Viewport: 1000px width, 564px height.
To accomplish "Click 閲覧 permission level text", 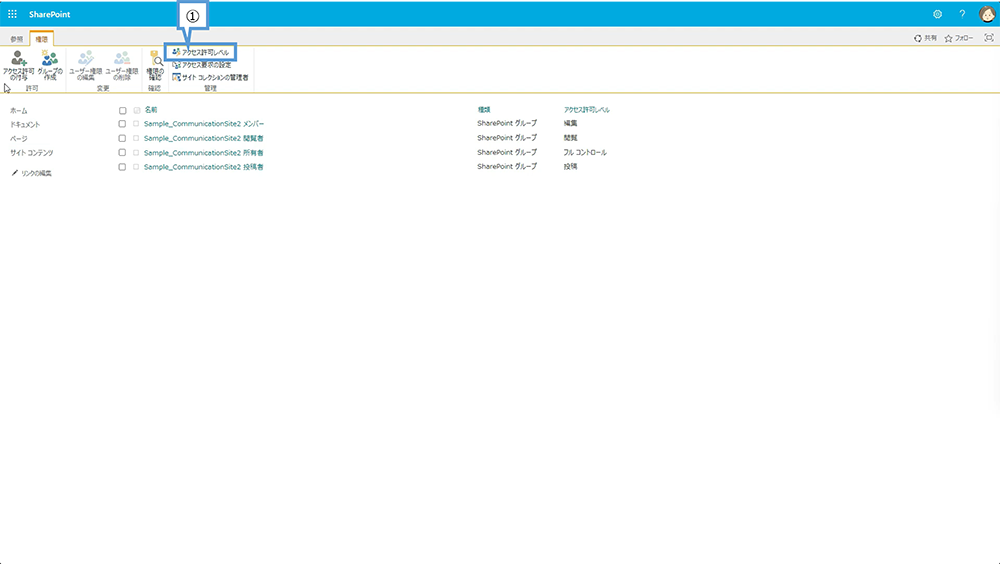I will click(570, 138).
